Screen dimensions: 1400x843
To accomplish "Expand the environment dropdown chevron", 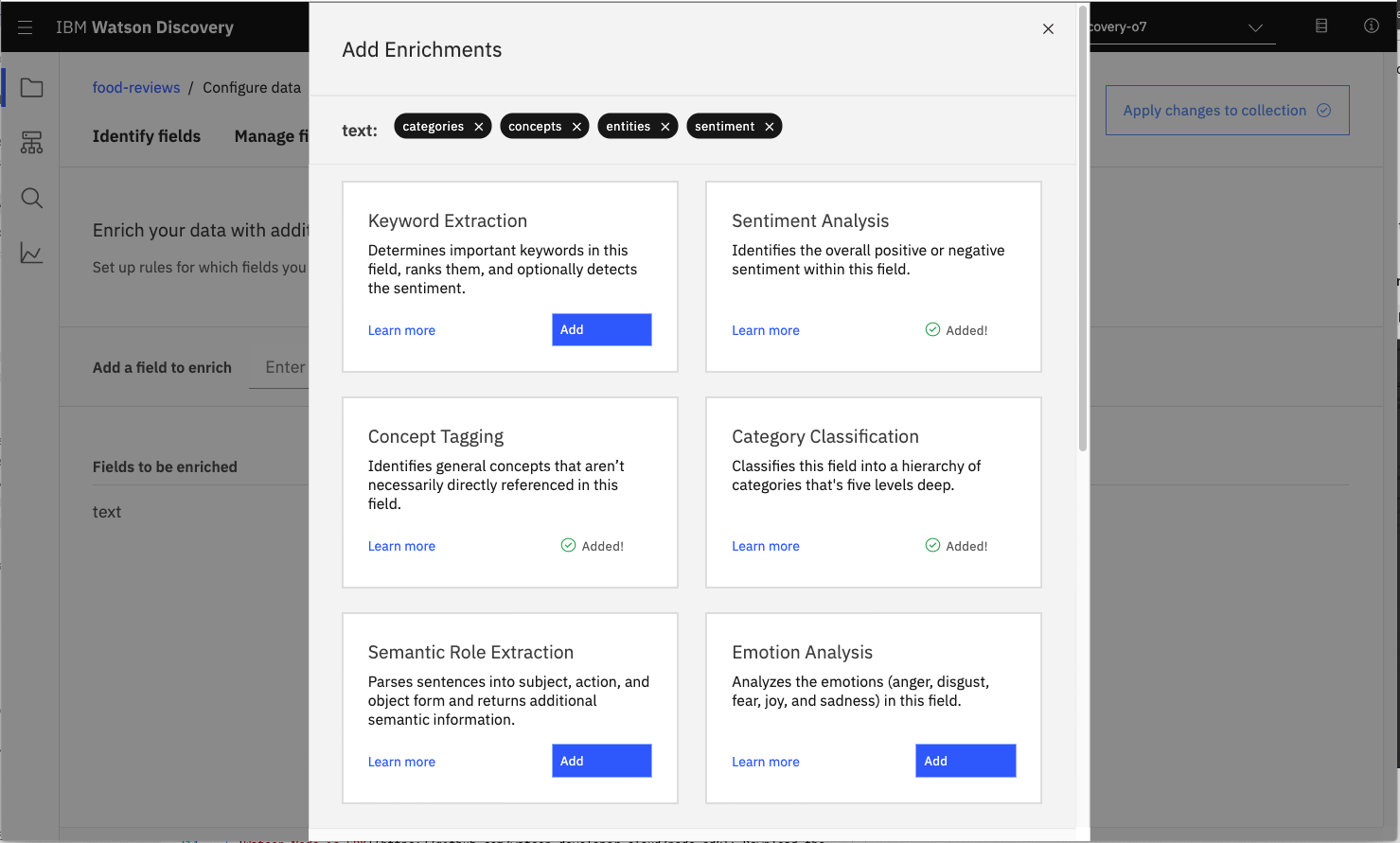I will coord(1255,27).
